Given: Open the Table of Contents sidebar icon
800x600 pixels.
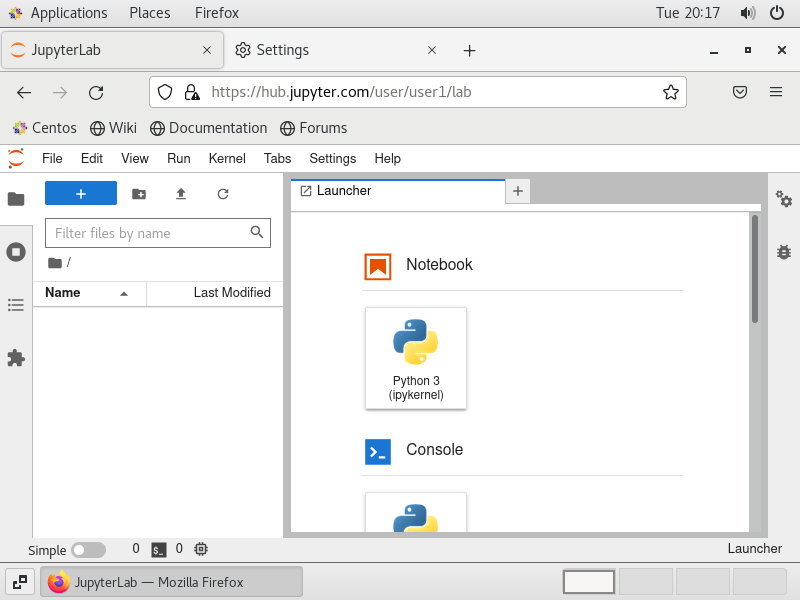Looking at the screenshot, I should [x=16, y=305].
